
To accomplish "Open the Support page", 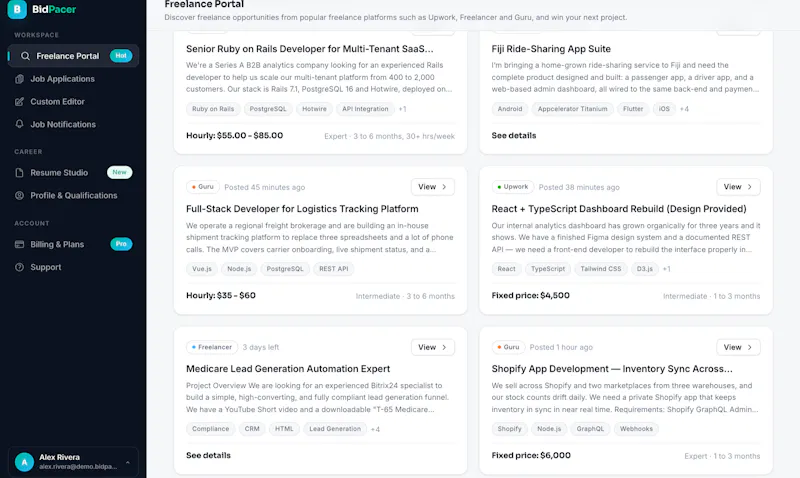I will [x=73, y=267].
